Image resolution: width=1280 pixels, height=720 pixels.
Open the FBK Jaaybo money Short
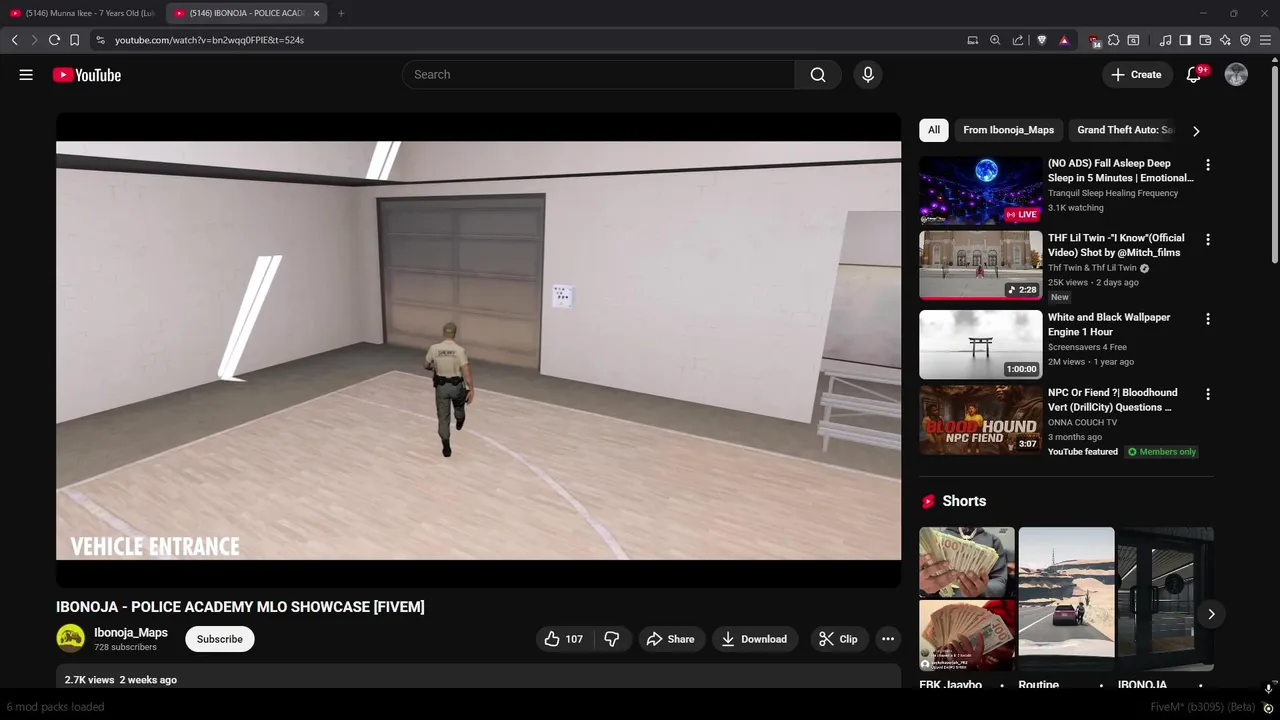pyautogui.click(x=966, y=598)
